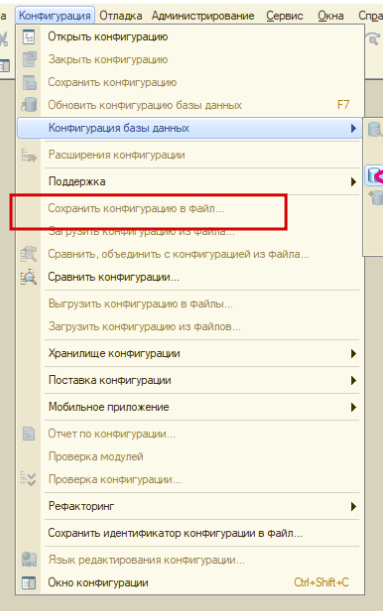Image resolution: width=383 pixels, height=611 pixels.
Task: Select Отчет по конфигурации... entry
Action: click(x=190, y=434)
